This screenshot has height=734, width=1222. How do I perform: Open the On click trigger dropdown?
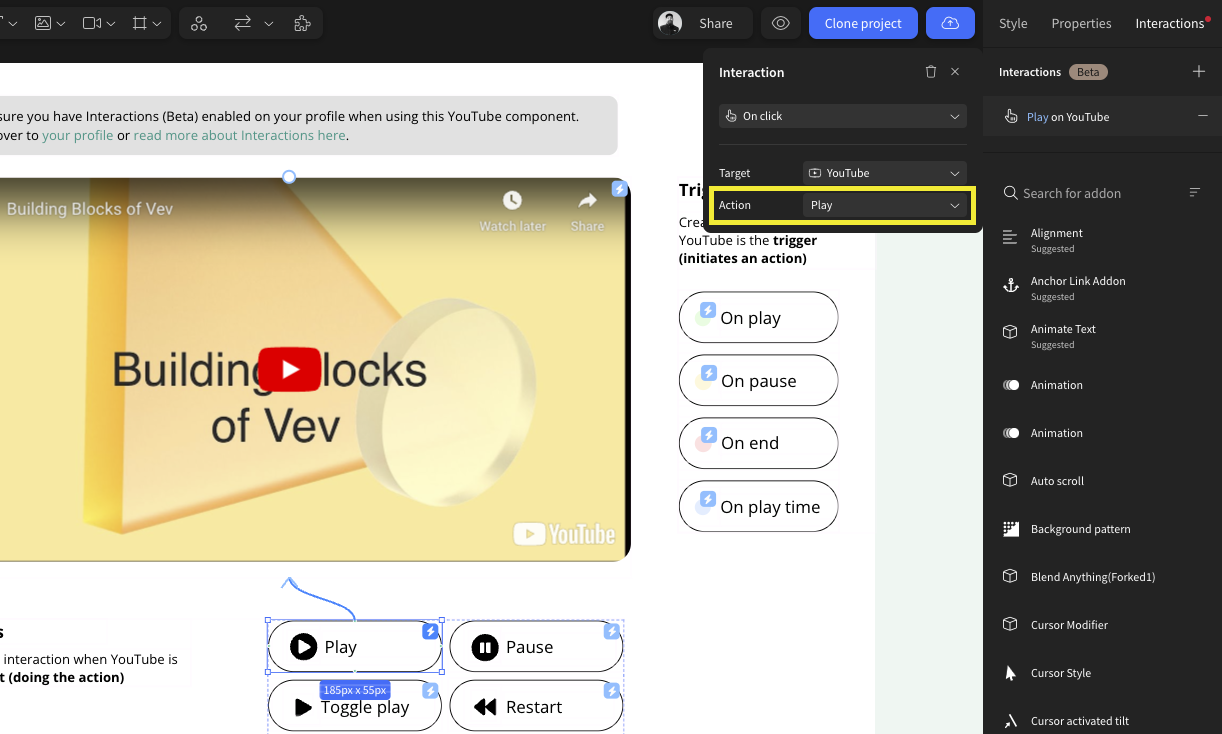(x=842, y=116)
